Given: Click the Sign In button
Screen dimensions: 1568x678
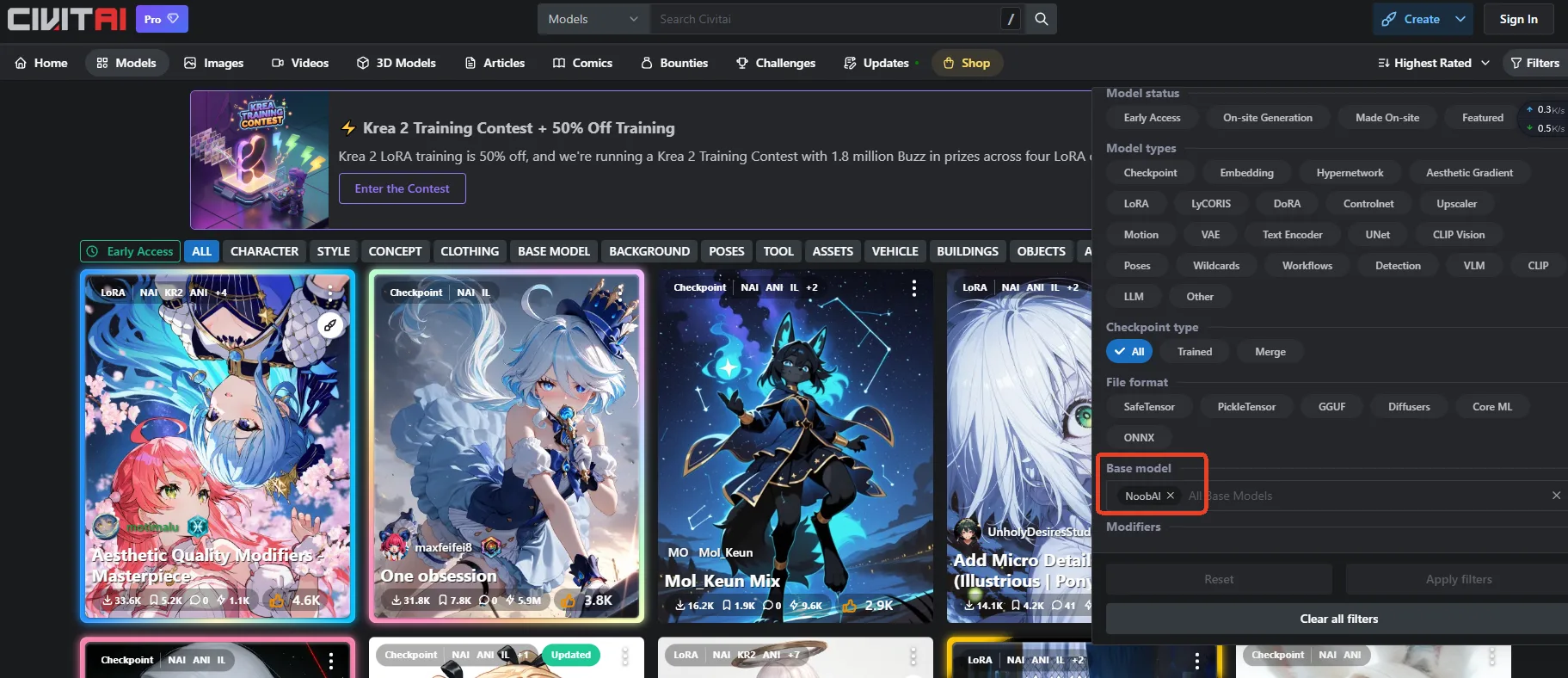Looking at the screenshot, I should tap(1519, 19).
